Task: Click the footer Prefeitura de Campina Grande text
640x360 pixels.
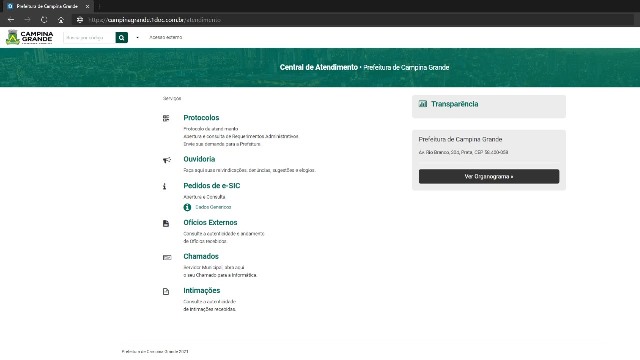Action: (x=155, y=351)
